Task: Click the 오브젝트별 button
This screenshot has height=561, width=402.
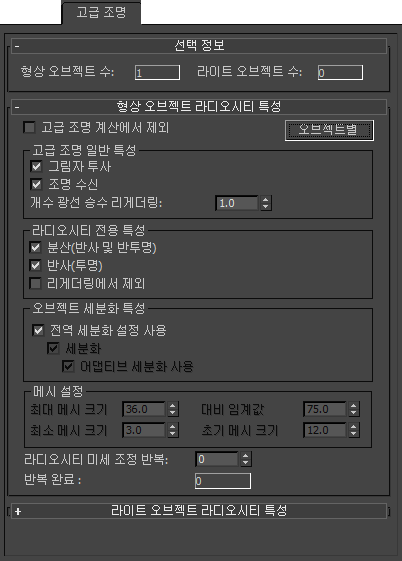Action: [x=329, y=130]
